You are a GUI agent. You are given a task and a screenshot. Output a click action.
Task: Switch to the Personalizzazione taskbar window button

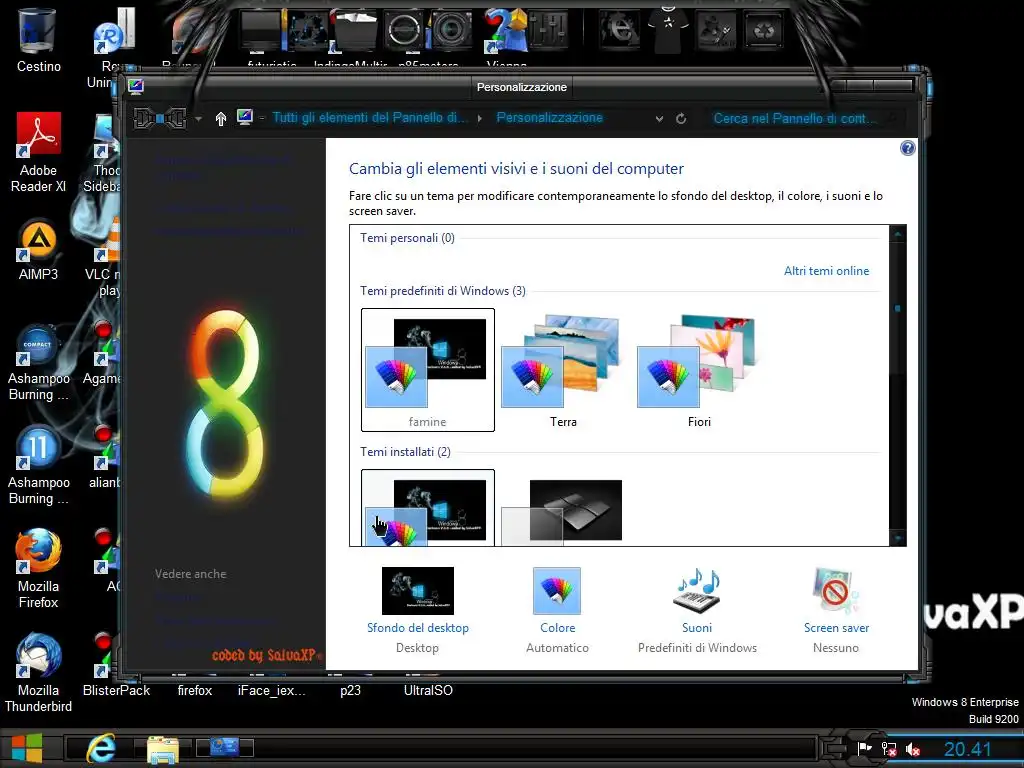coord(224,747)
